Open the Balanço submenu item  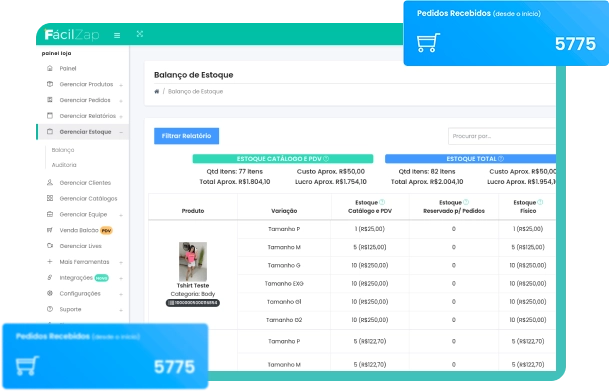tap(63, 150)
